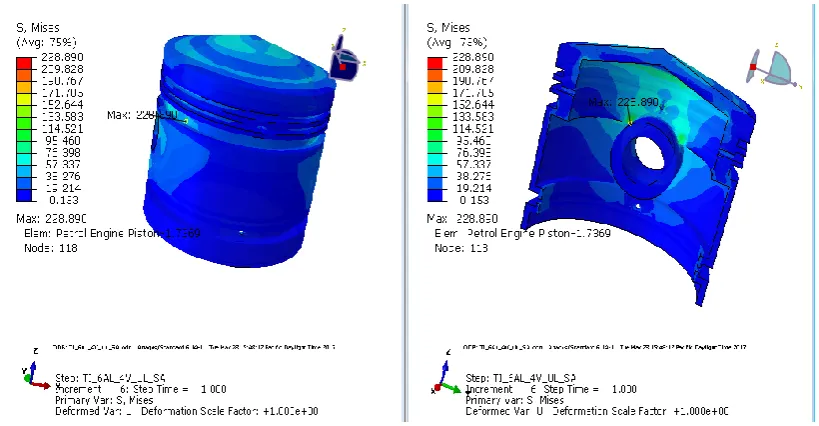Select legend value 114.521 in the full piston viewport
819x426 pixels.
point(62,128)
